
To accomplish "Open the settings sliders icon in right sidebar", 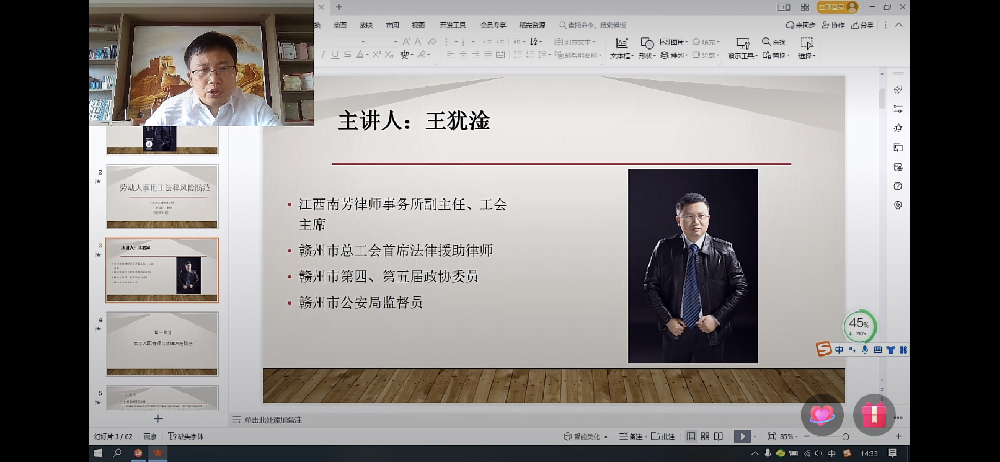I will (x=898, y=108).
